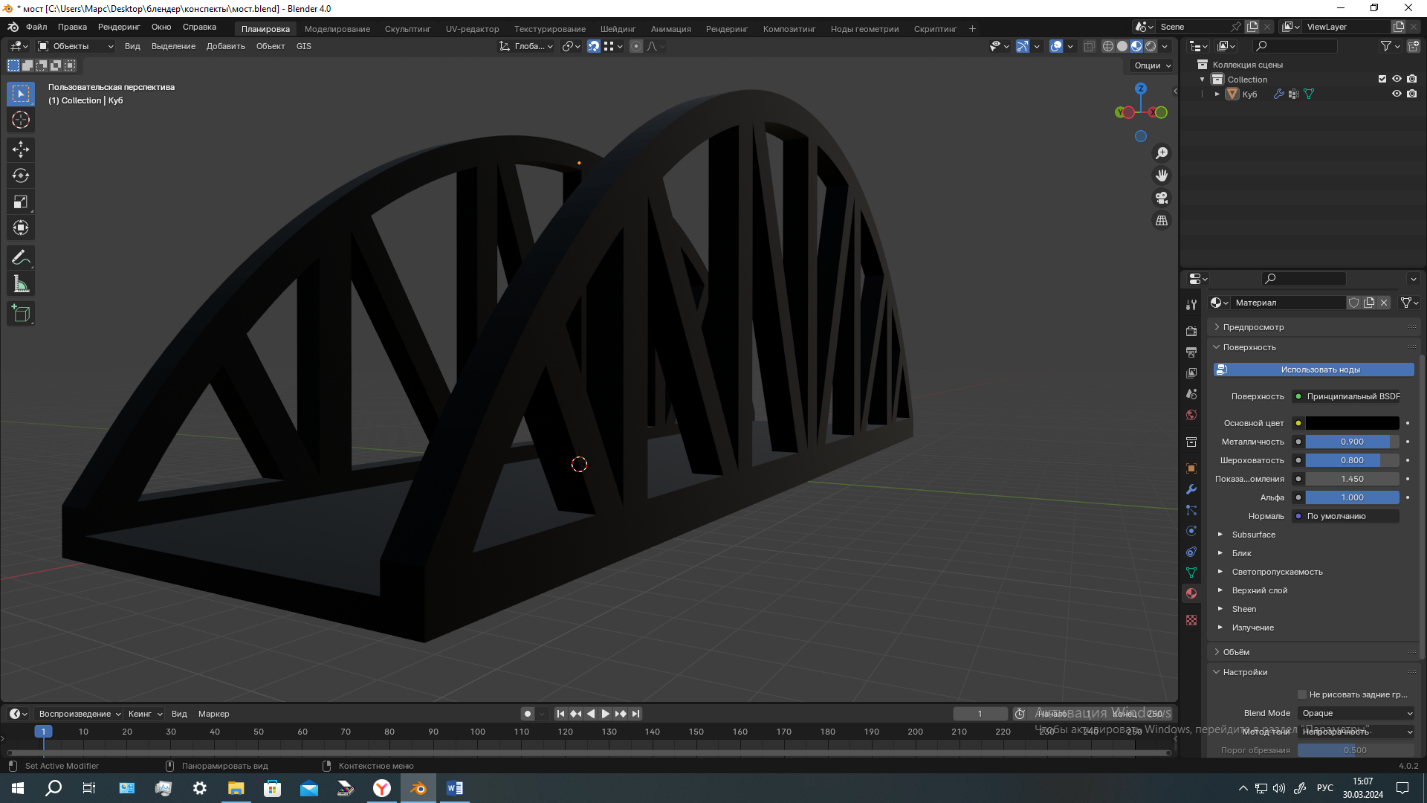Hide the Collection with eye icon
The image size is (1427, 803).
(x=1397, y=79)
